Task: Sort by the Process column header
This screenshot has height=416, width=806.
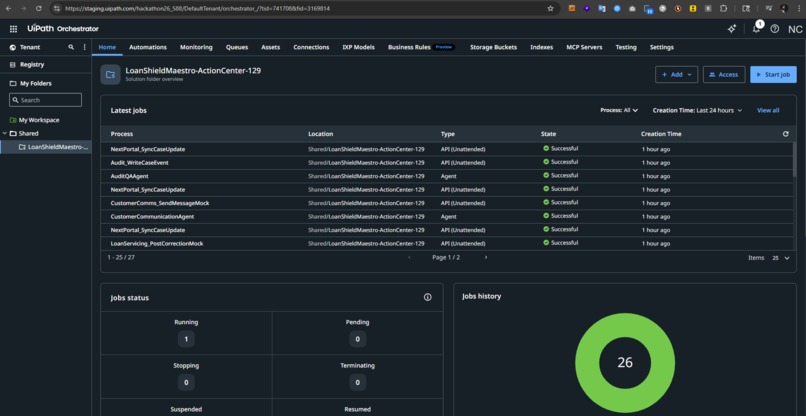Action: [122, 134]
